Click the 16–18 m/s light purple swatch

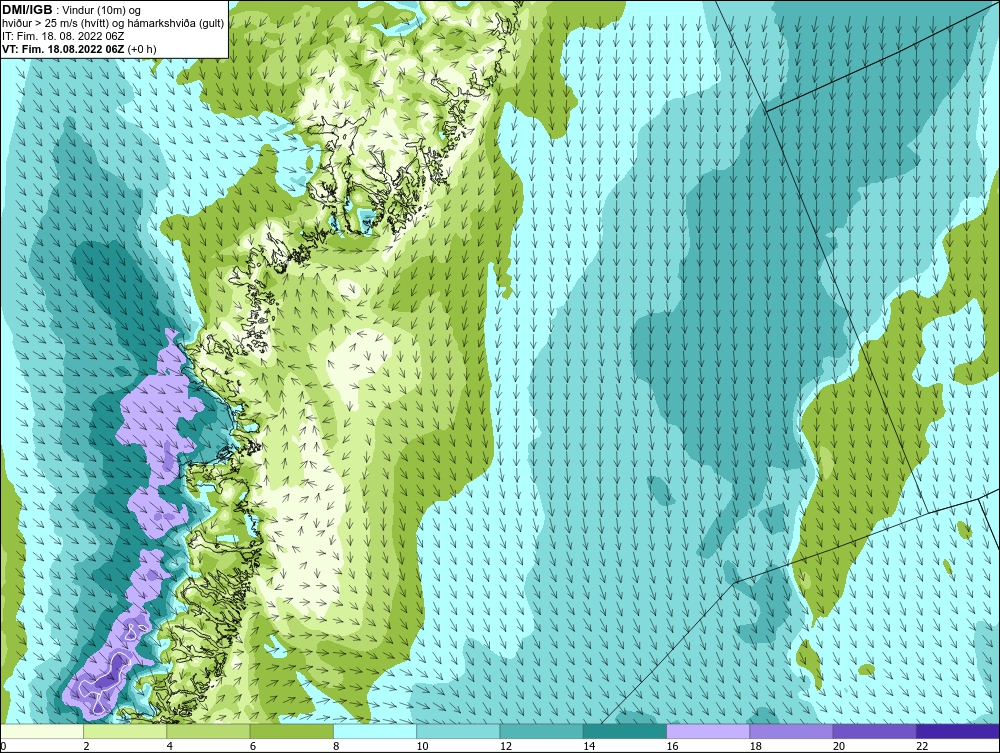pos(708,731)
